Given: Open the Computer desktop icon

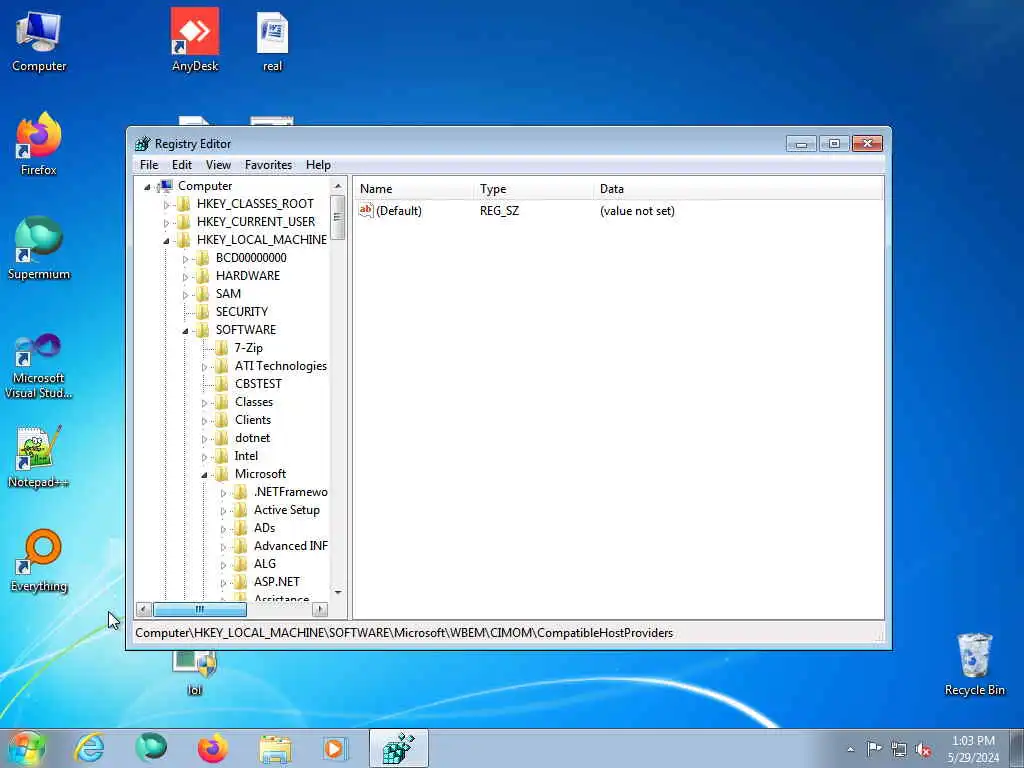Looking at the screenshot, I should tap(39, 39).
